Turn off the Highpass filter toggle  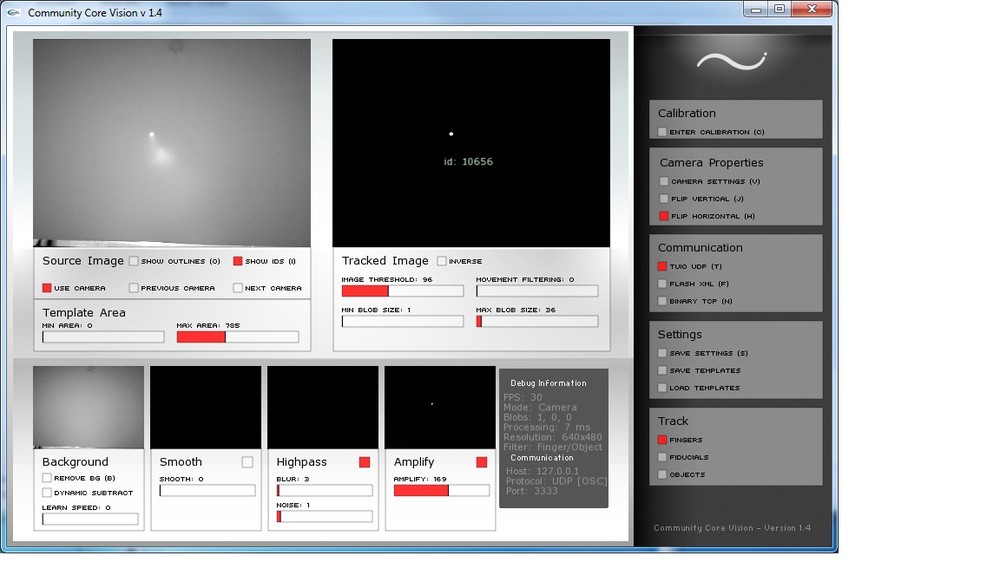365,462
